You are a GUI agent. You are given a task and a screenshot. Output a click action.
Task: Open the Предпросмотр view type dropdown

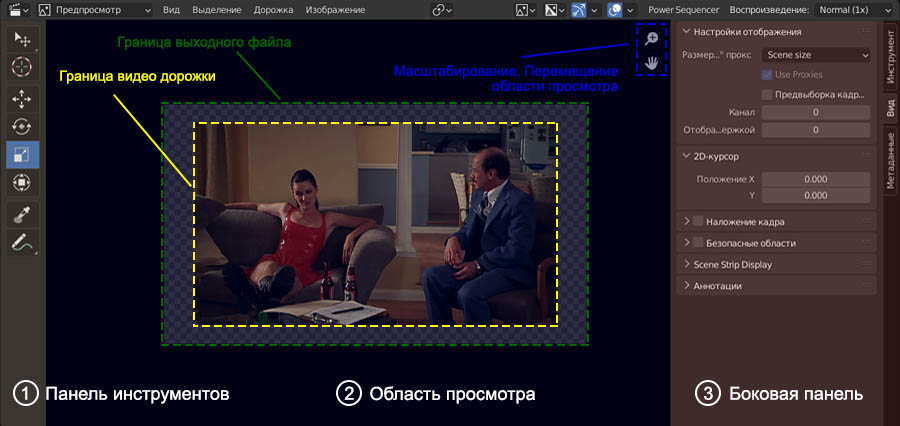click(x=96, y=10)
